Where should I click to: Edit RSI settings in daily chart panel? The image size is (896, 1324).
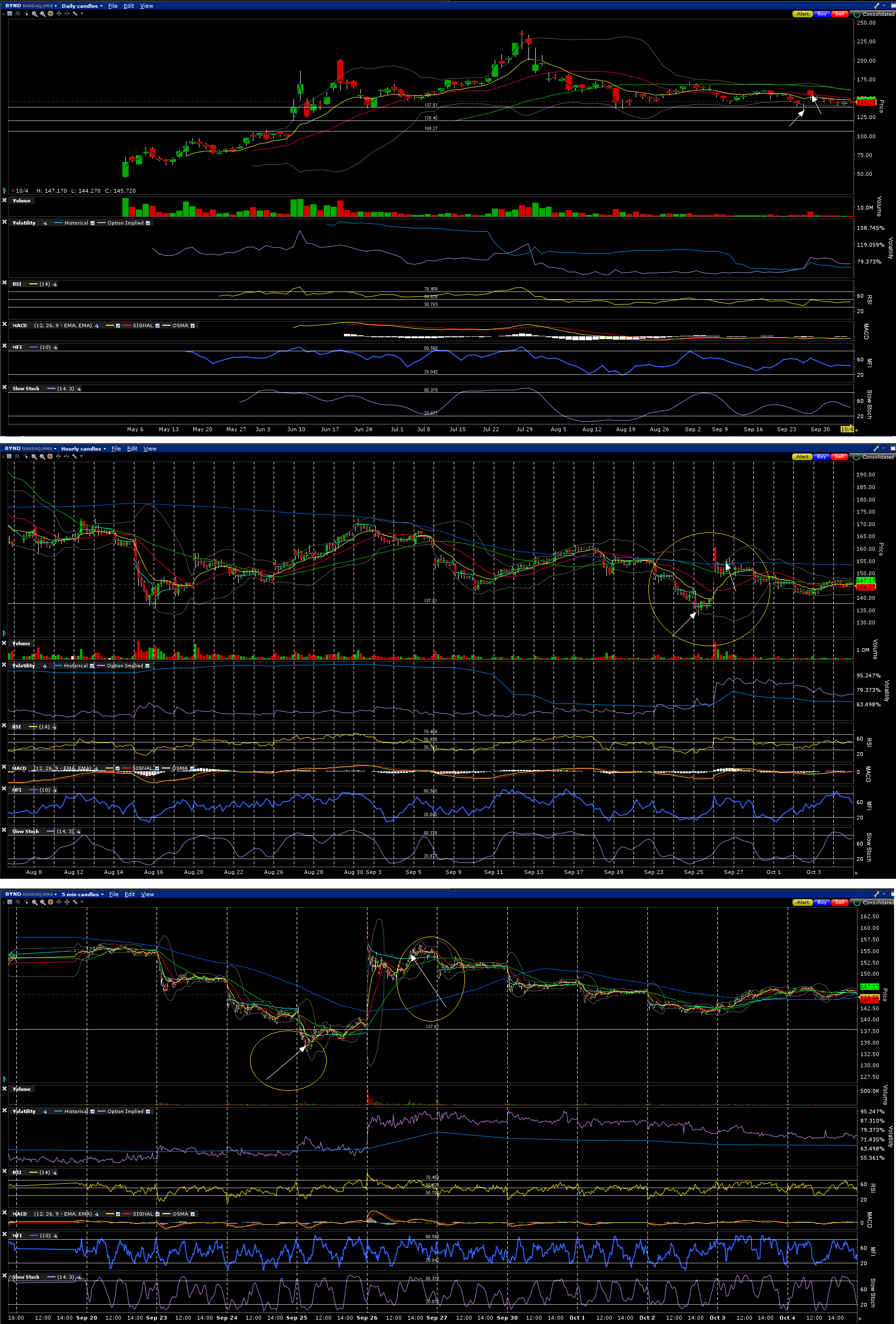[55, 284]
